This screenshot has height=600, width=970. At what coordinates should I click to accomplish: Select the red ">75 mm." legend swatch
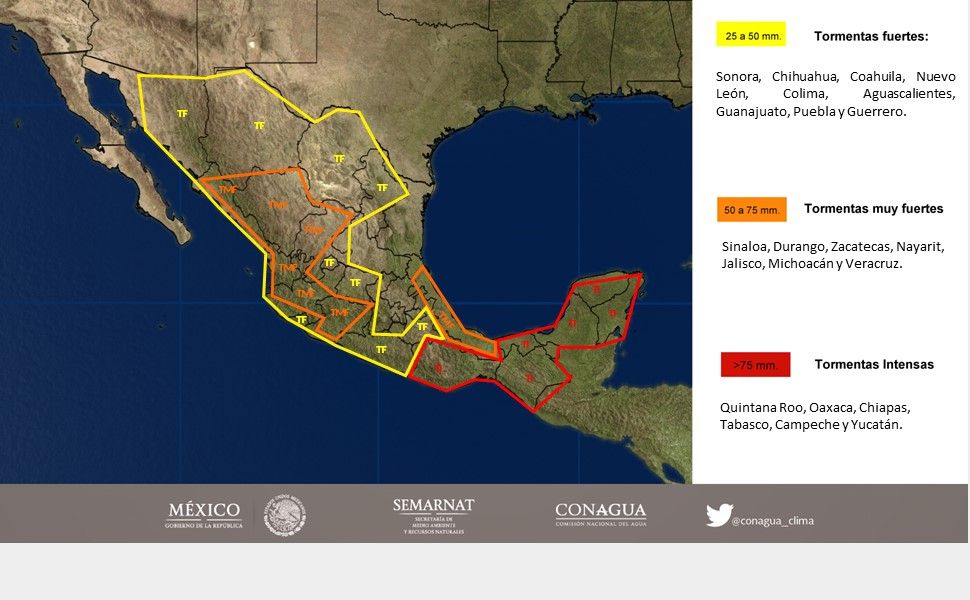[755, 365]
